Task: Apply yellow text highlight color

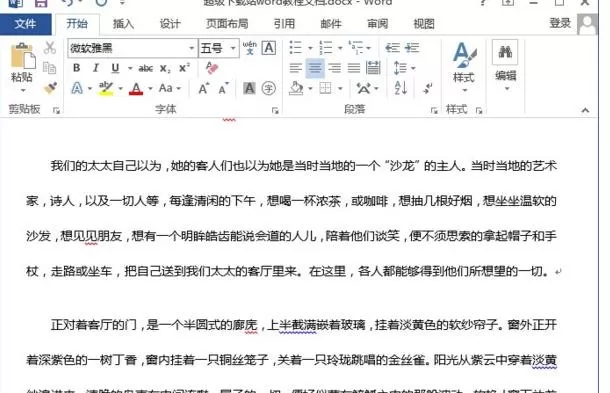Action: click(x=105, y=88)
